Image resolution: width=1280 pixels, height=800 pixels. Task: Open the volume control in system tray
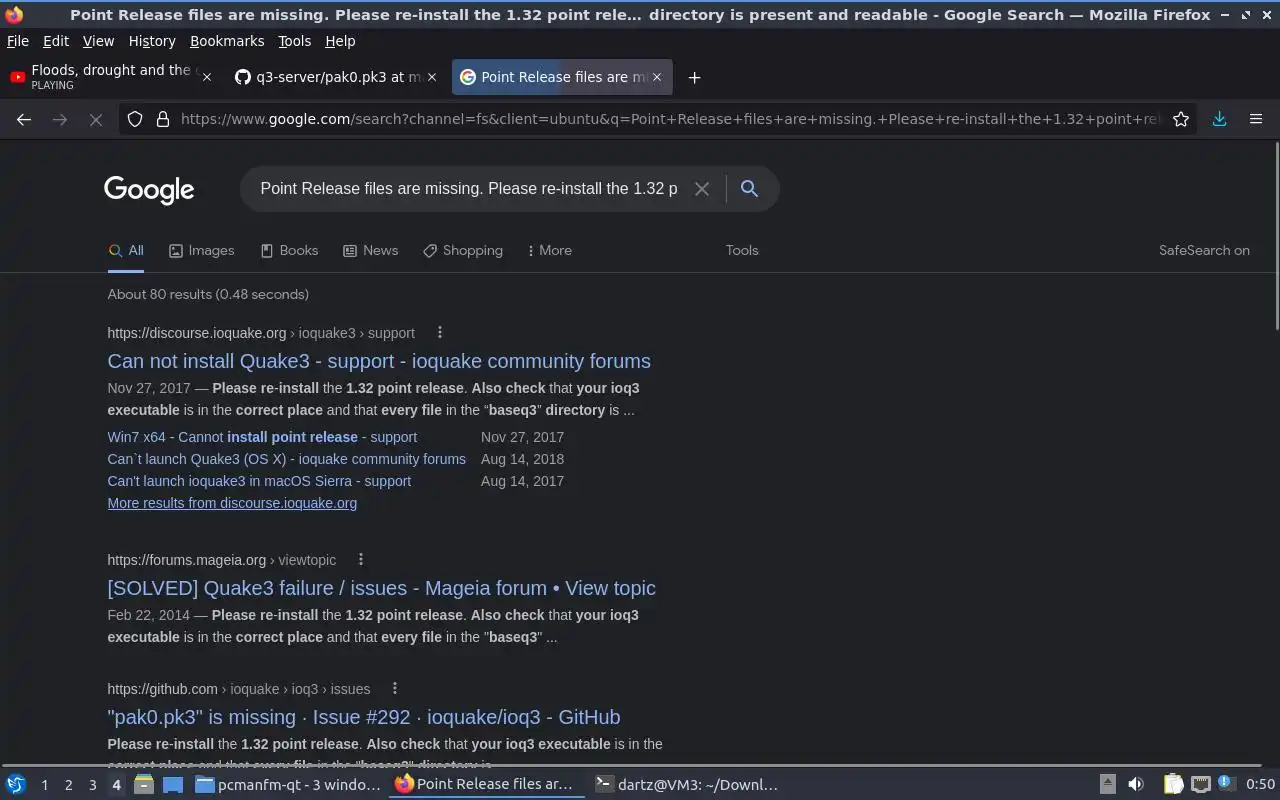[1136, 784]
